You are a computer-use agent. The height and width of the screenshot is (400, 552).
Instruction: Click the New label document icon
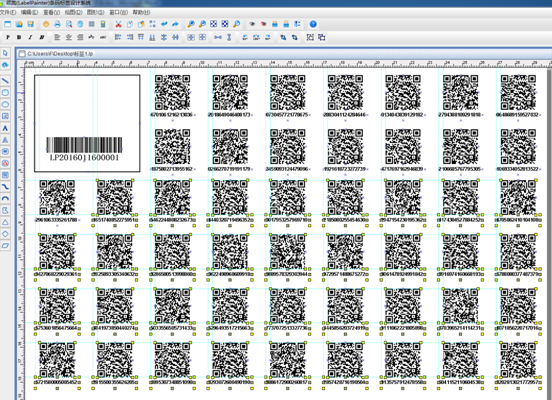pyautogui.click(x=7, y=24)
